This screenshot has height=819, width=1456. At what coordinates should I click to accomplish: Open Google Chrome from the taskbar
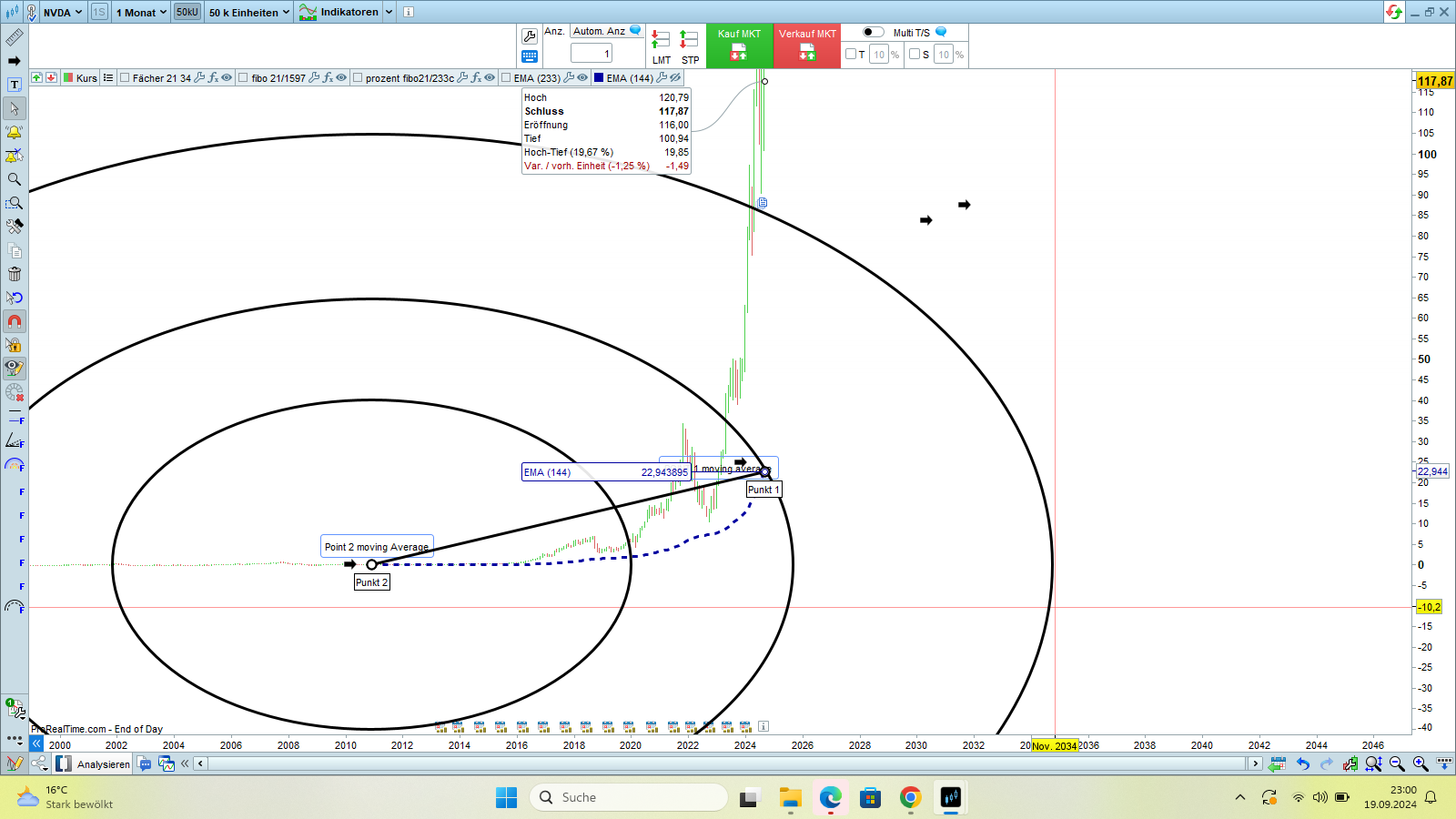(910, 798)
